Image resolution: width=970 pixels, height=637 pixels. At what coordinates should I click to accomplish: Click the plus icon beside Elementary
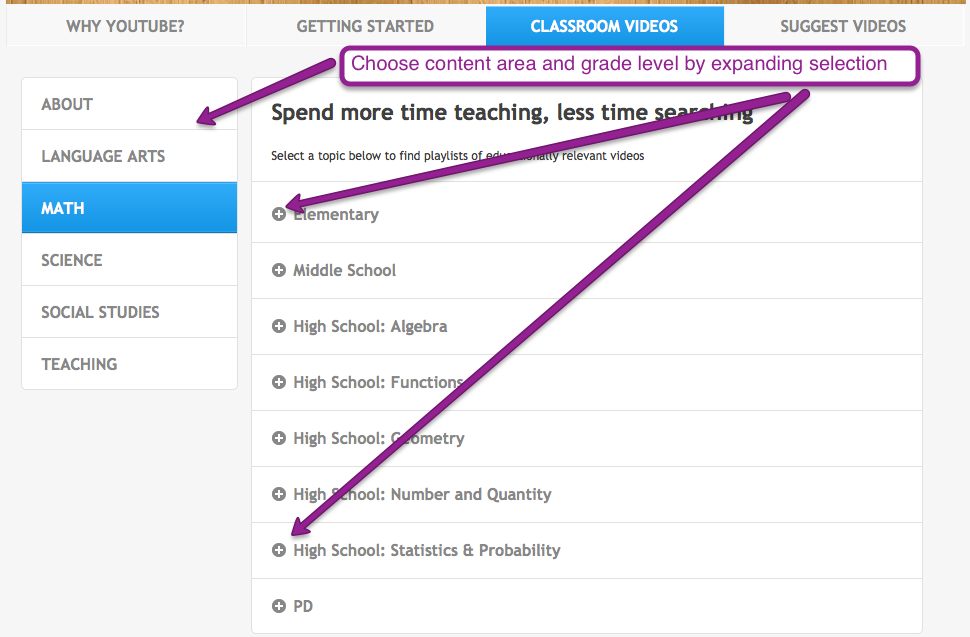click(x=278, y=213)
